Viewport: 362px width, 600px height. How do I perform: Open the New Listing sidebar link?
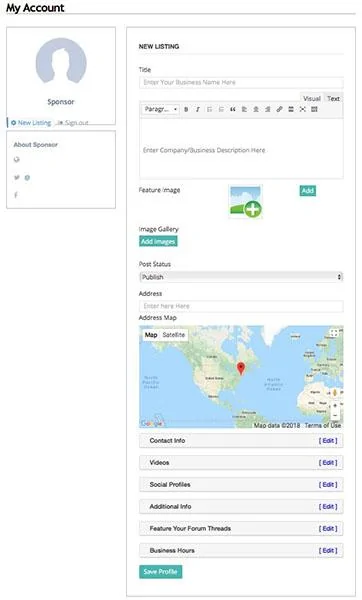(31, 123)
